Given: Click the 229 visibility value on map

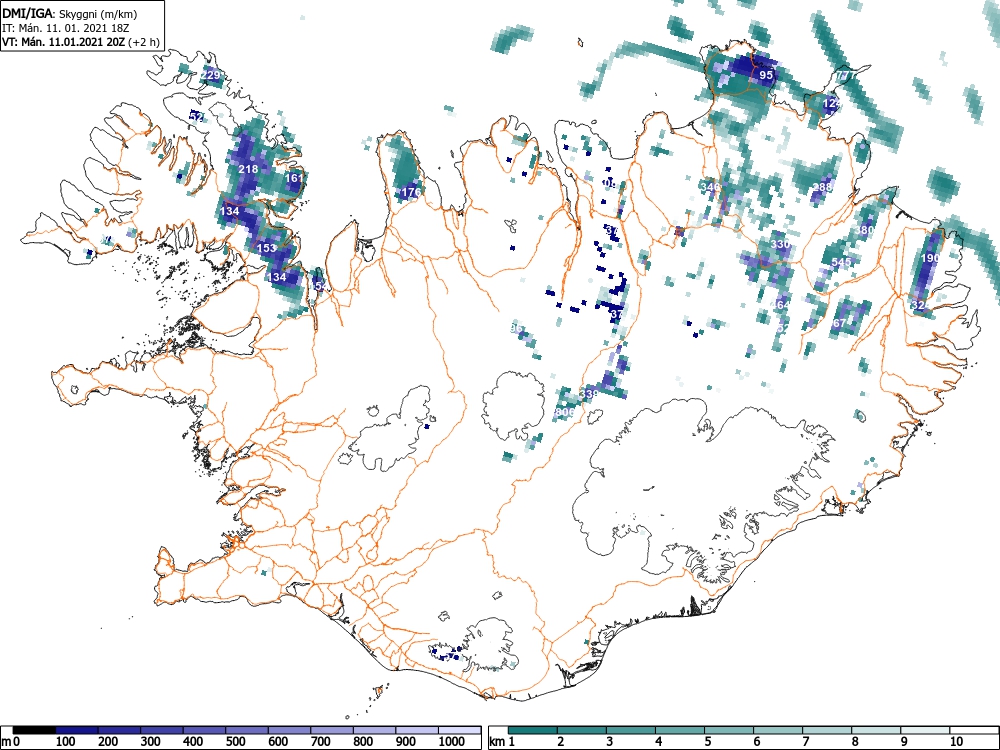Looking at the screenshot, I should (x=210, y=75).
